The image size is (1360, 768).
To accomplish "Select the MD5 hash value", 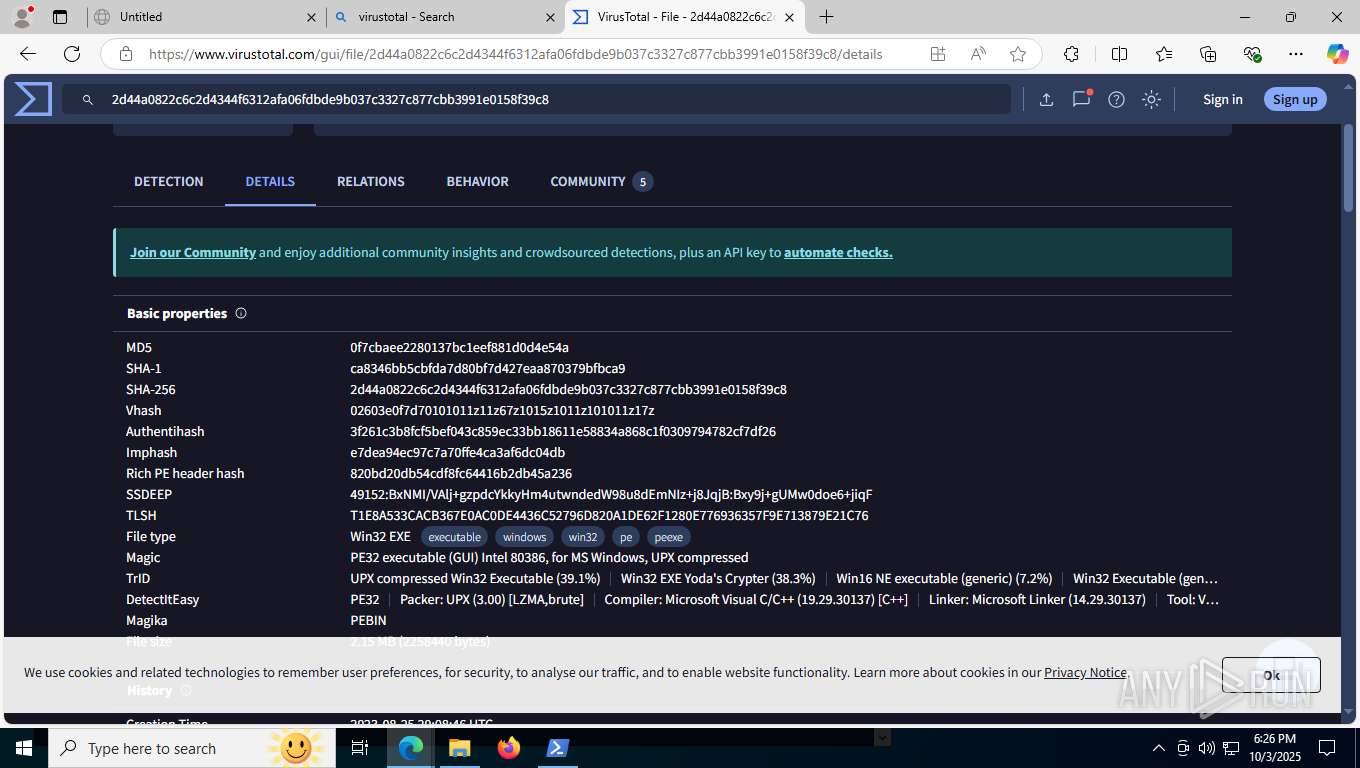I will click(459, 348).
